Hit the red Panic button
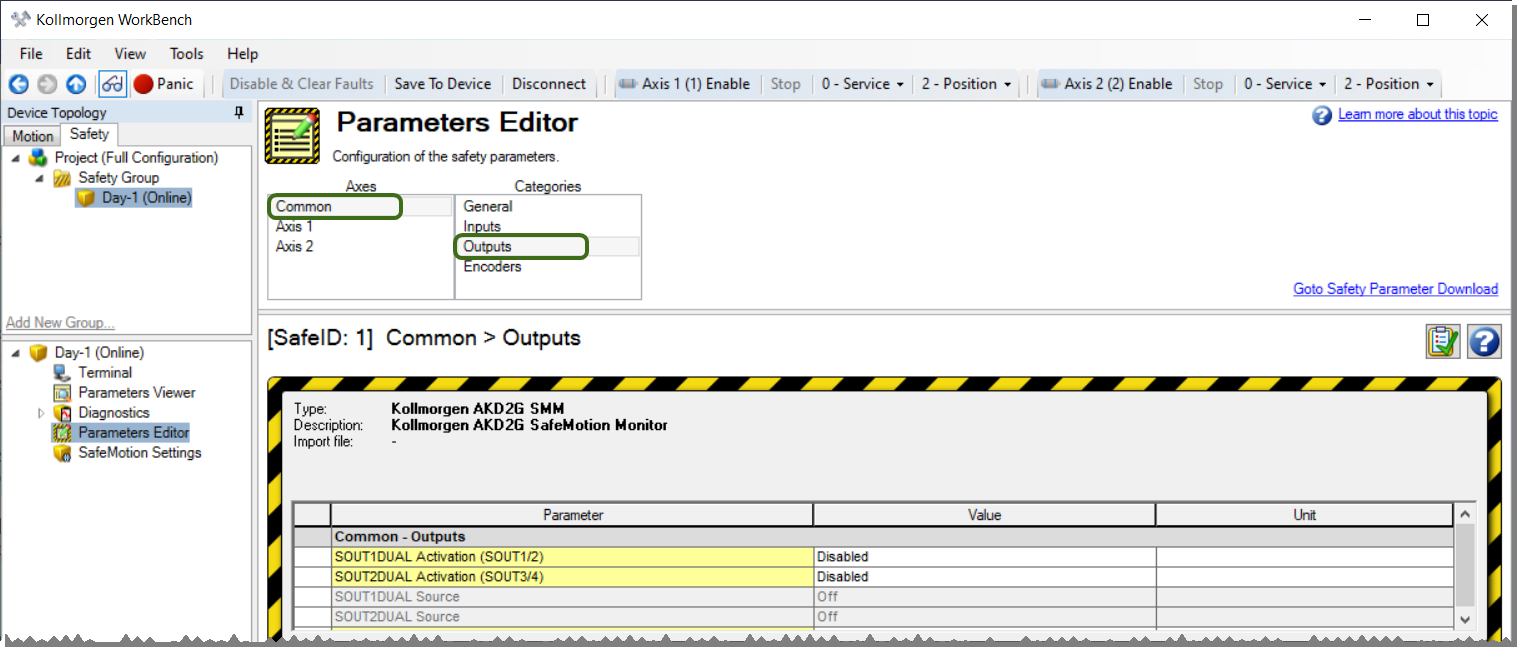The height and width of the screenshot is (647, 1517). (x=164, y=84)
